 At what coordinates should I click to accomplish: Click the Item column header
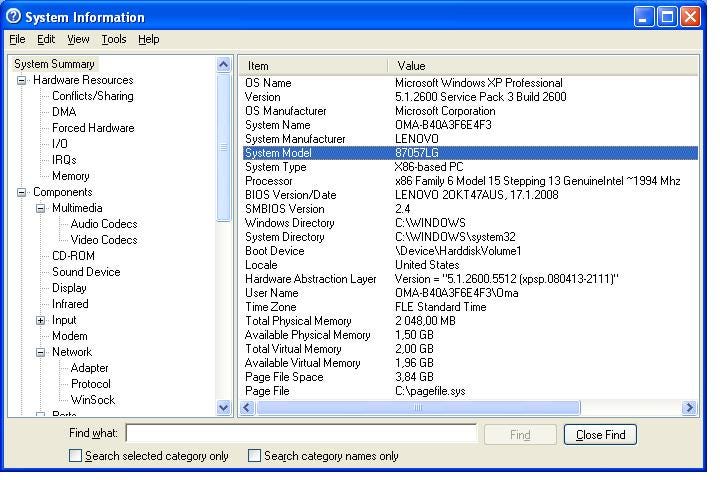pos(314,66)
